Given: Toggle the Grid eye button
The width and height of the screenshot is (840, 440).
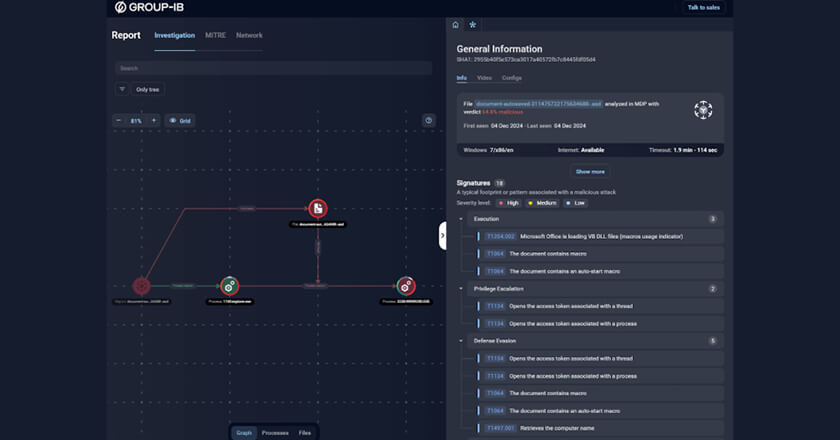Looking at the screenshot, I should tap(180, 121).
